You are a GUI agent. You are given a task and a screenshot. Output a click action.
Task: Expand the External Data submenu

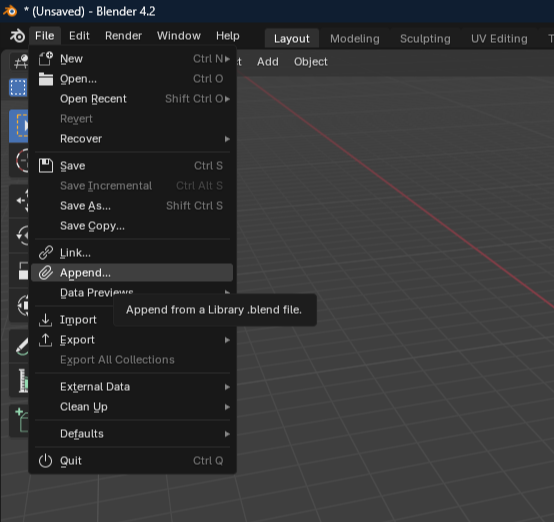tap(132, 387)
